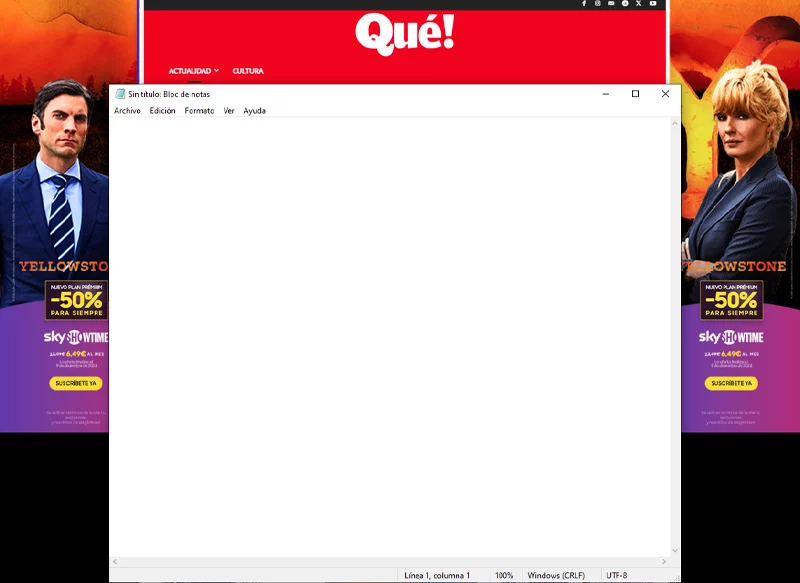Go to the CULTURA section link
The width and height of the screenshot is (800, 583).
(248, 71)
